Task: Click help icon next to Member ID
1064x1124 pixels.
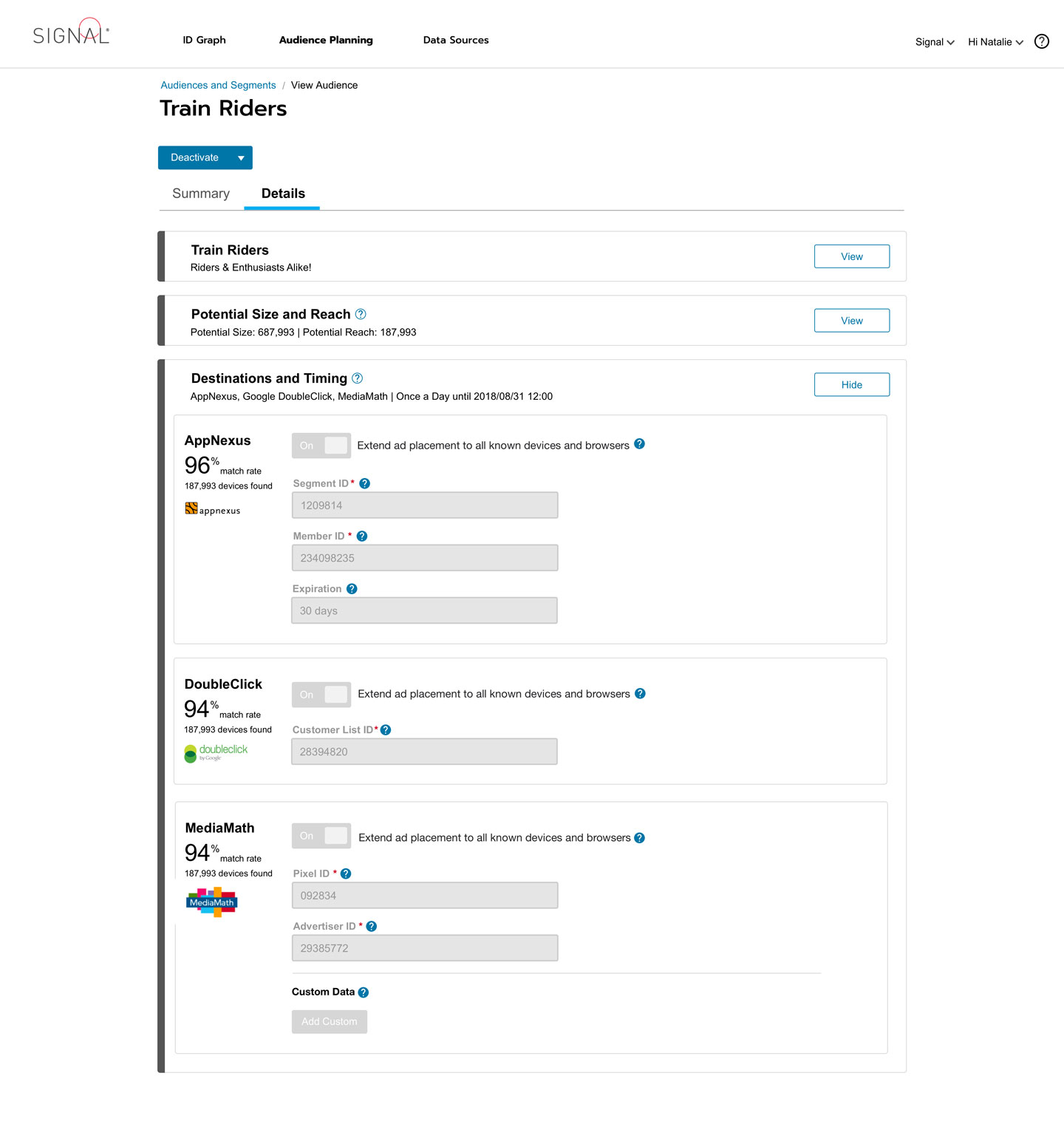Action: [x=362, y=537]
